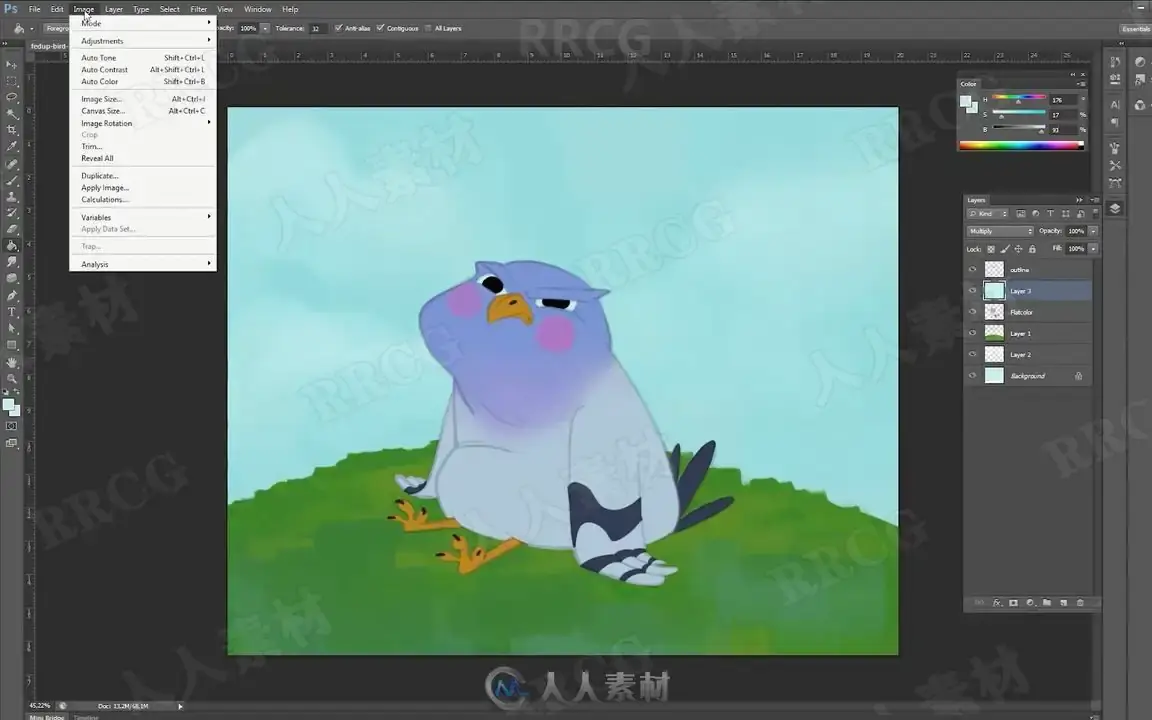Viewport: 1152px width, 720px height.
Task: Open the Multiply blend mode dropdown
Action: tap(1000, 231)
